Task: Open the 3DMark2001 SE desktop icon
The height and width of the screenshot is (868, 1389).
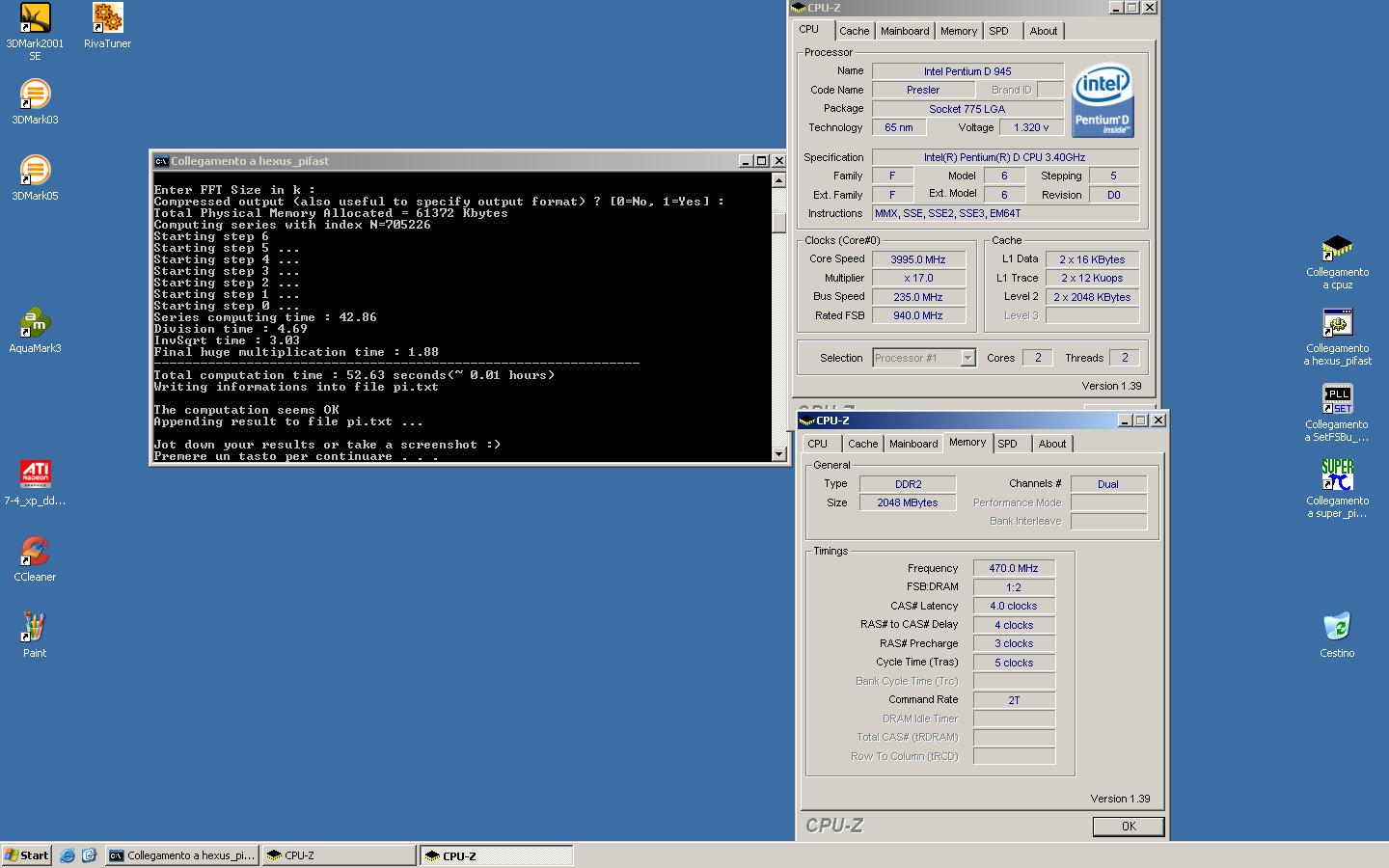Action: pyautogui.click(x=35, y=18)
